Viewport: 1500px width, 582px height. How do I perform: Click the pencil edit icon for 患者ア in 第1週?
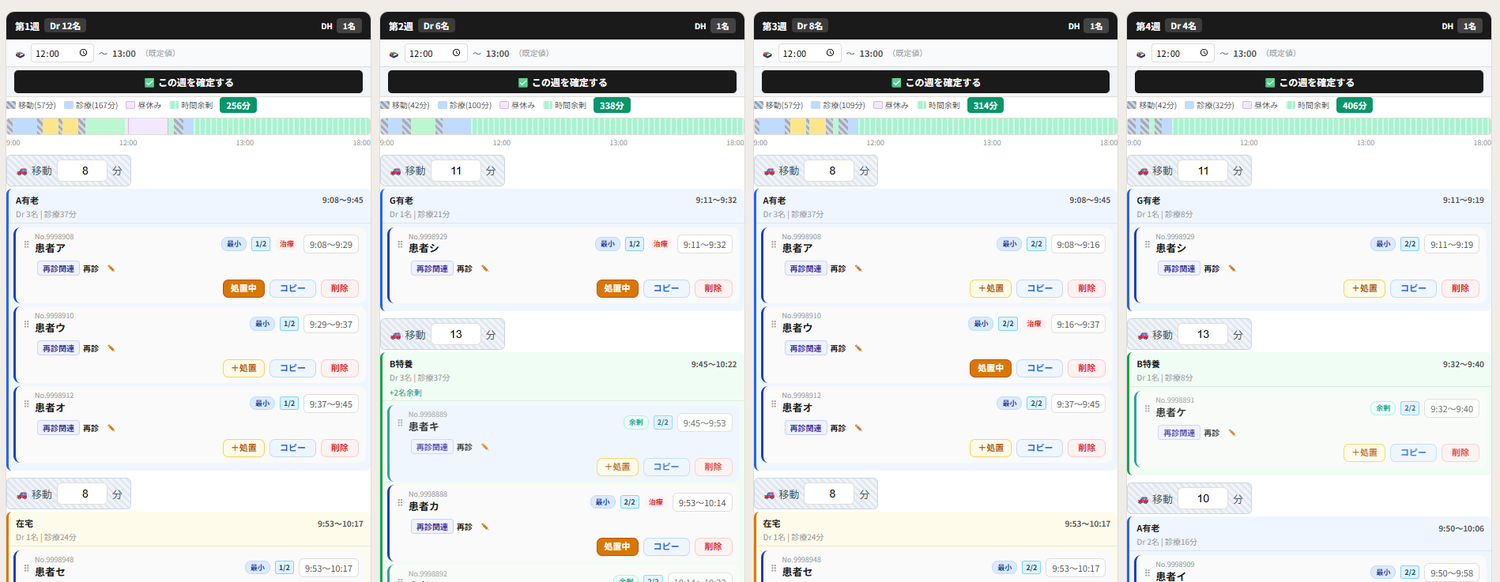(x=112, y=268)
